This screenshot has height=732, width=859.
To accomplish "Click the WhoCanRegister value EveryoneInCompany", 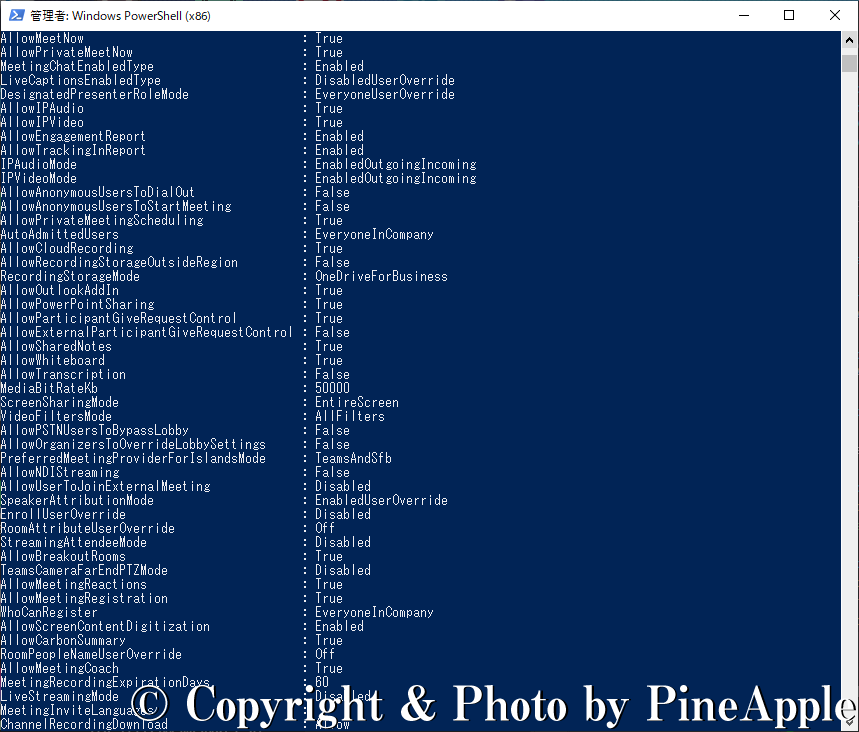I will pyautogui.click(x=374, y=612).
